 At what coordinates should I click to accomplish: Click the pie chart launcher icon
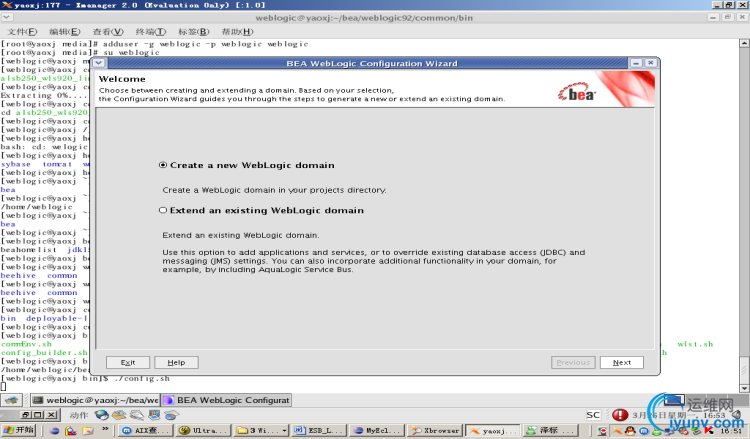(x=171, y=415)
